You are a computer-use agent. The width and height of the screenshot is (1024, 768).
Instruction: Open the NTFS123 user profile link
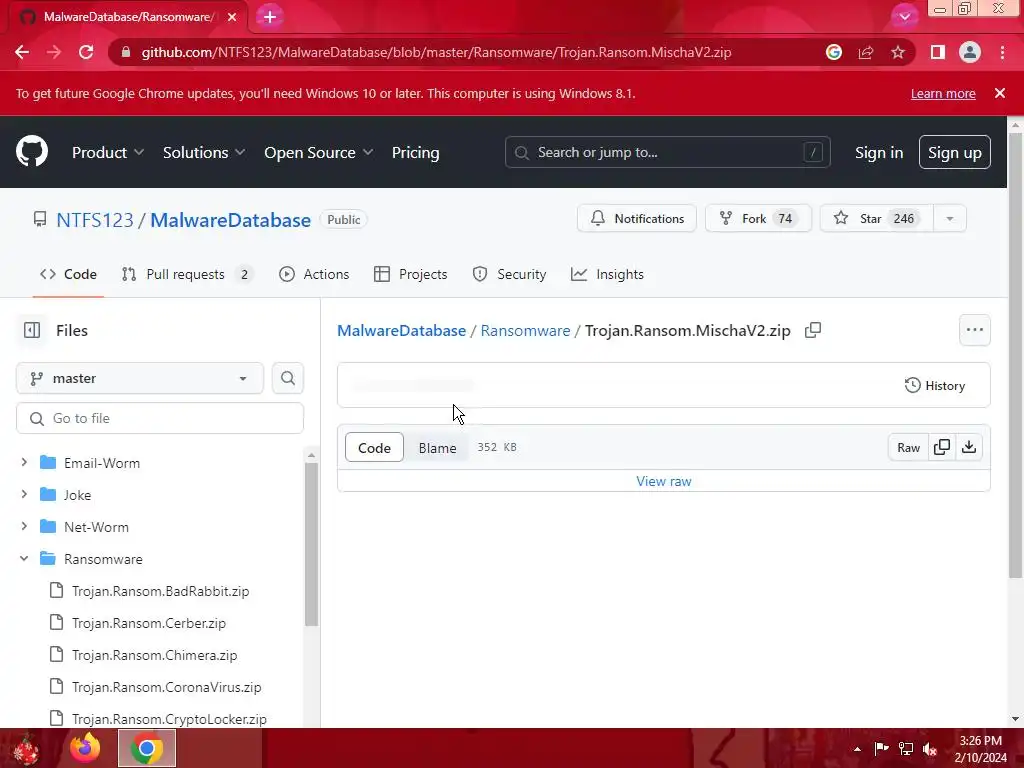95,220
